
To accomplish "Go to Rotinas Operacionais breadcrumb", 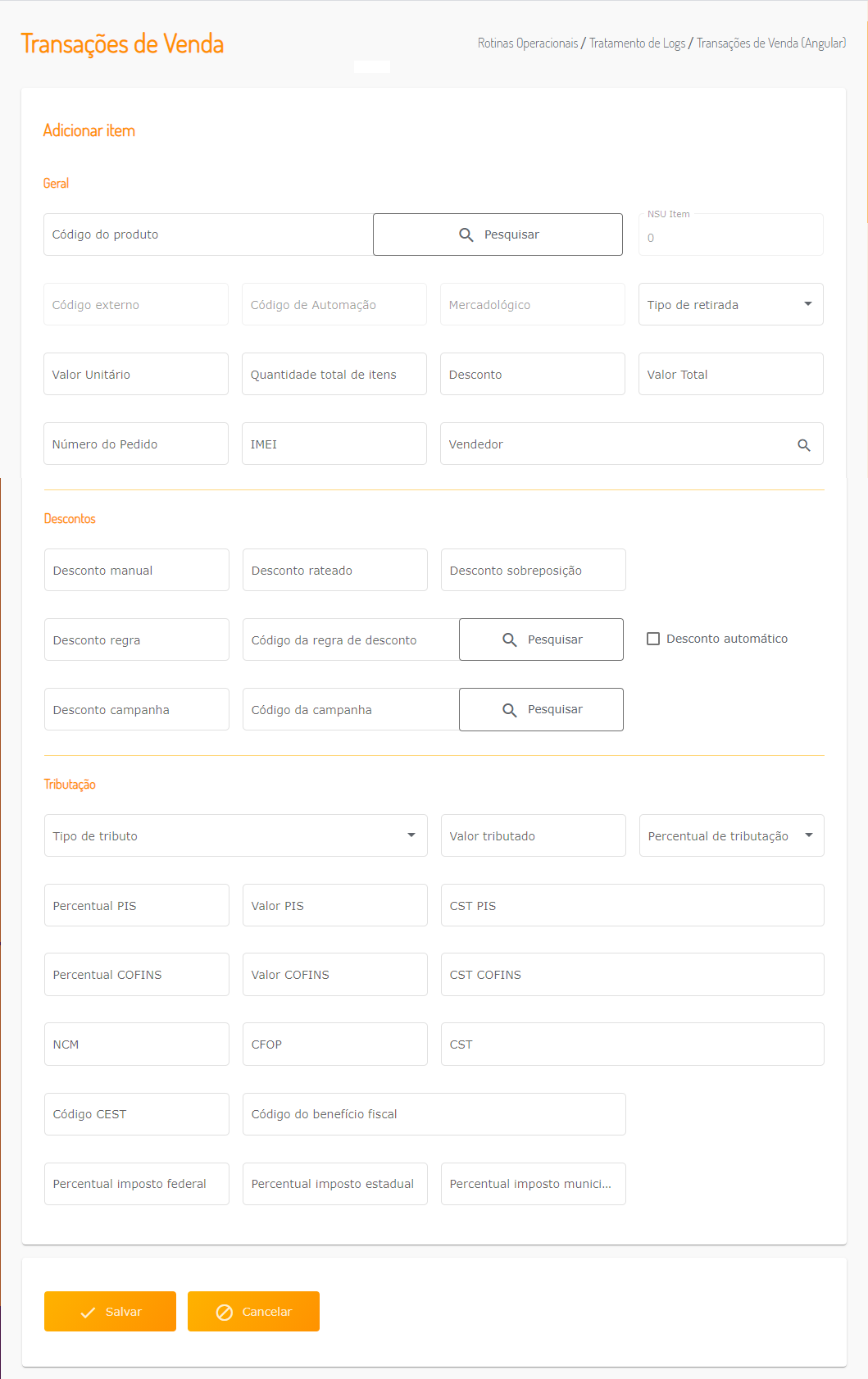I will point(528,43).
